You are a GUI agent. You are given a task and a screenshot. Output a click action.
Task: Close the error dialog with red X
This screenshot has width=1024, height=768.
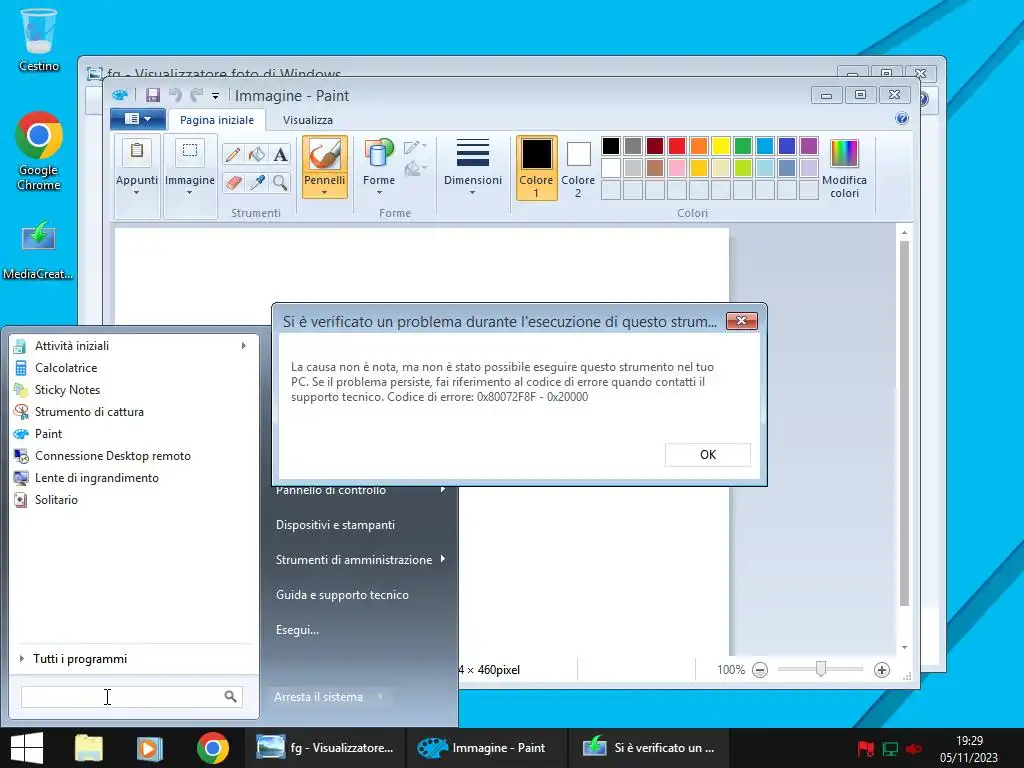click(x=741, y=321)
